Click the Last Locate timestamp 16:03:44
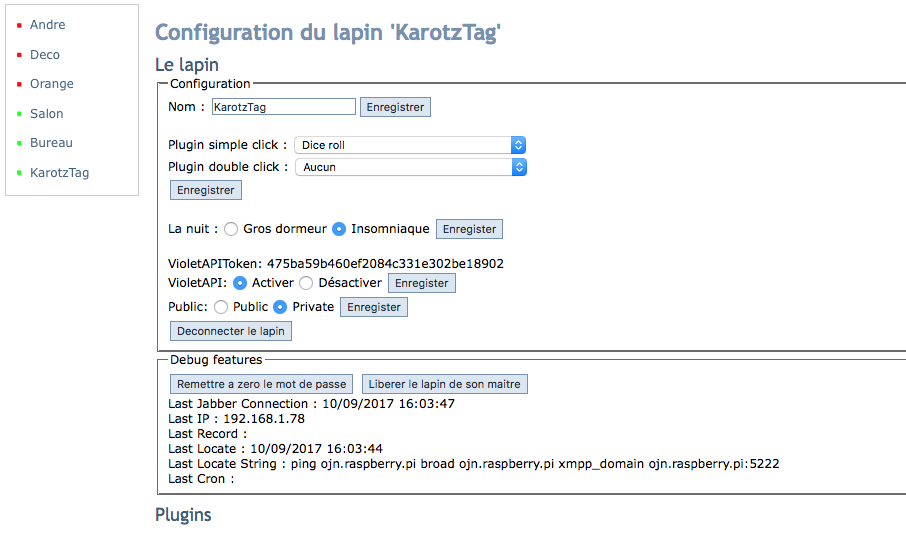This screenshot has width=906, height=534. point(354,448)
